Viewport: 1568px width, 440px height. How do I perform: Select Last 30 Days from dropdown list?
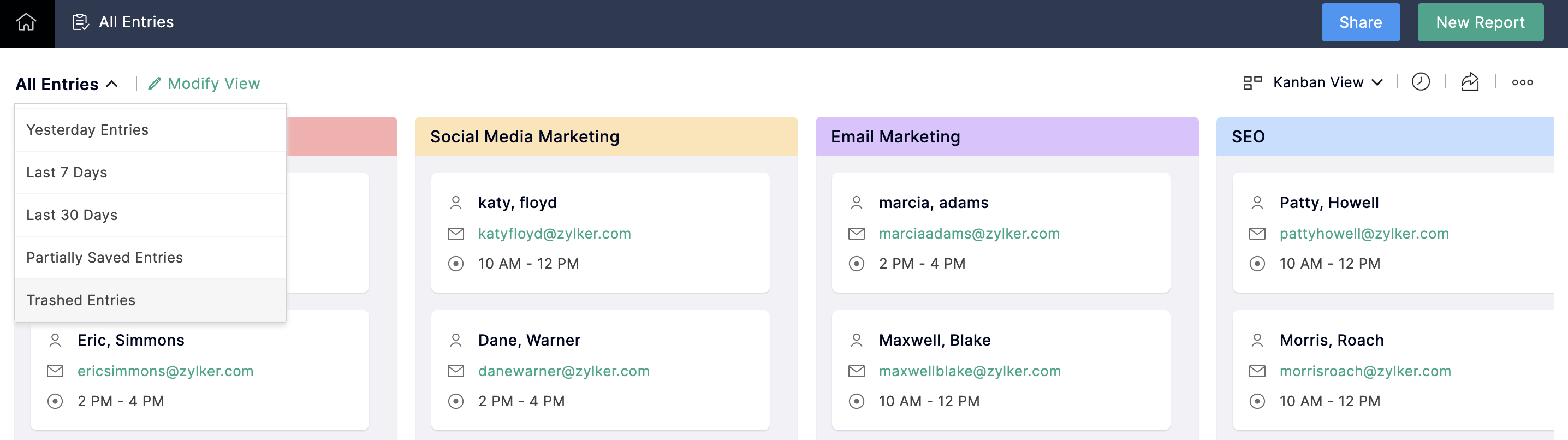(72, 215)
